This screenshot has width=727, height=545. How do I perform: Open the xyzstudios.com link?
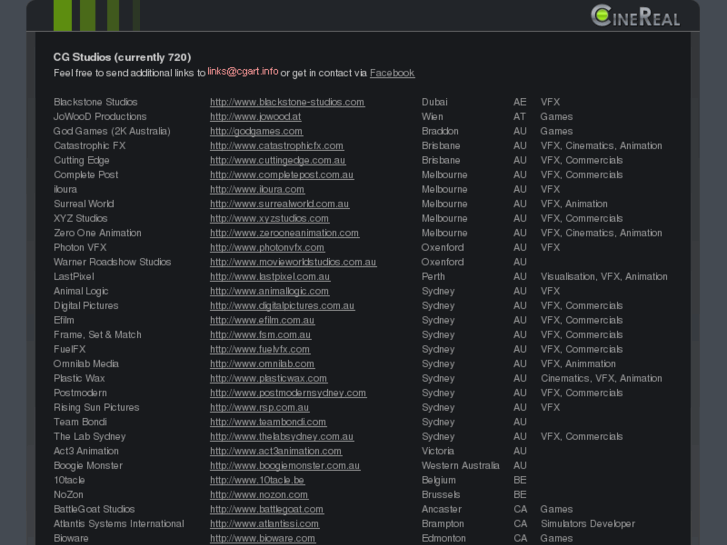[269, 218]
